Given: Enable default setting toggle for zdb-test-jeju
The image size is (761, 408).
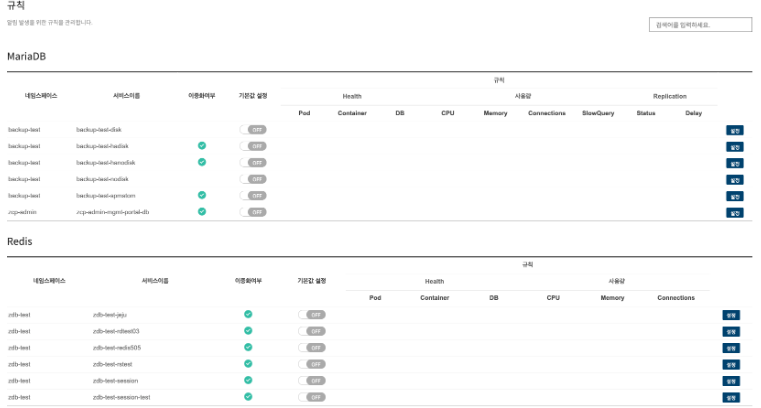Looking at the screenshot, I should pyautogui.click(x=312, y=315).
